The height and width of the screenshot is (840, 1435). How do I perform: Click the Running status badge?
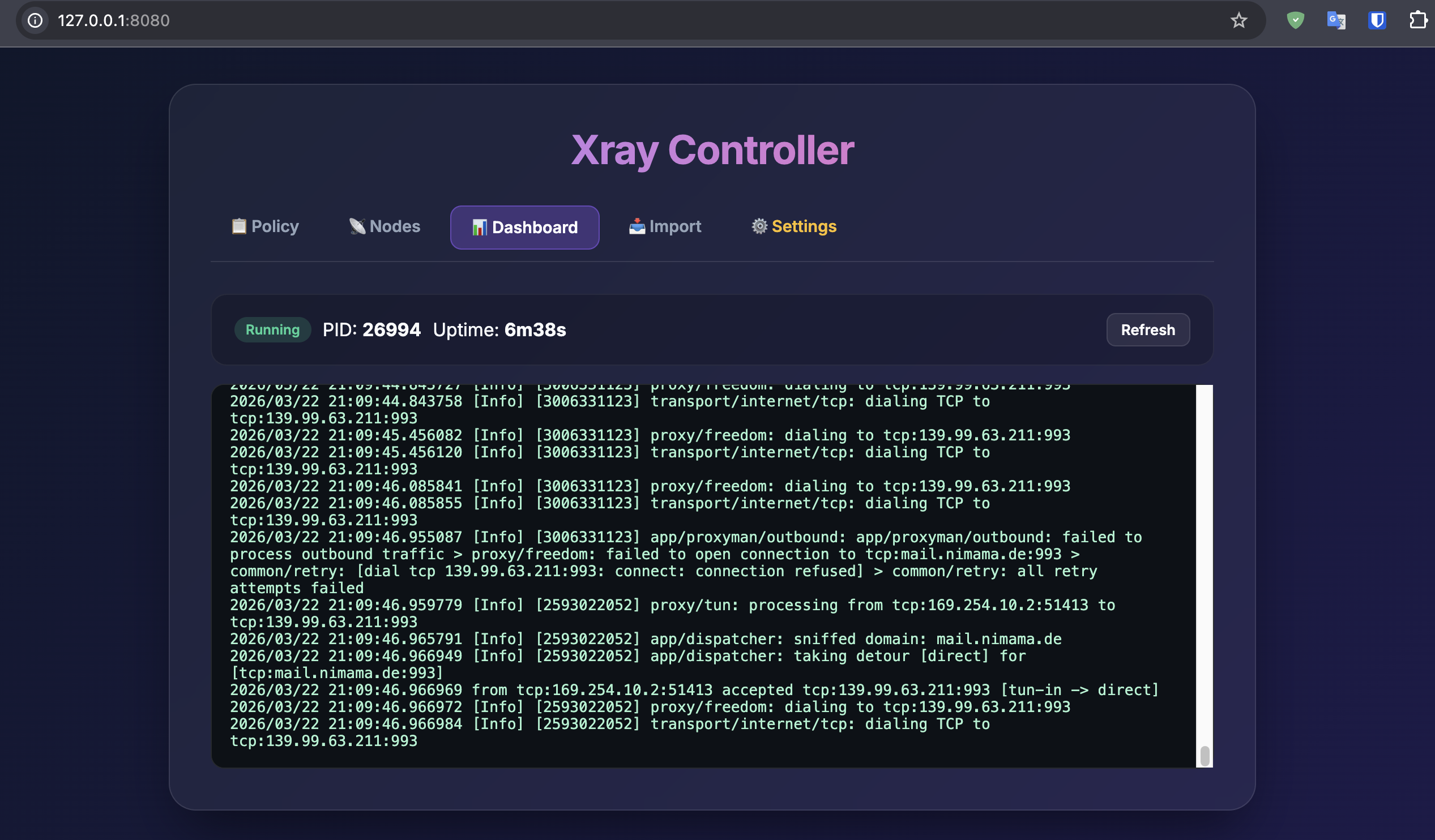coord(272,329)
